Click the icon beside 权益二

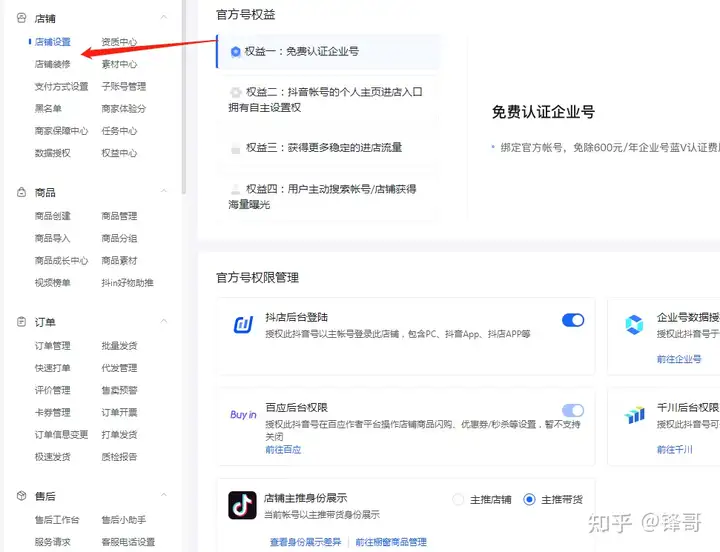(x=236, y=92)
